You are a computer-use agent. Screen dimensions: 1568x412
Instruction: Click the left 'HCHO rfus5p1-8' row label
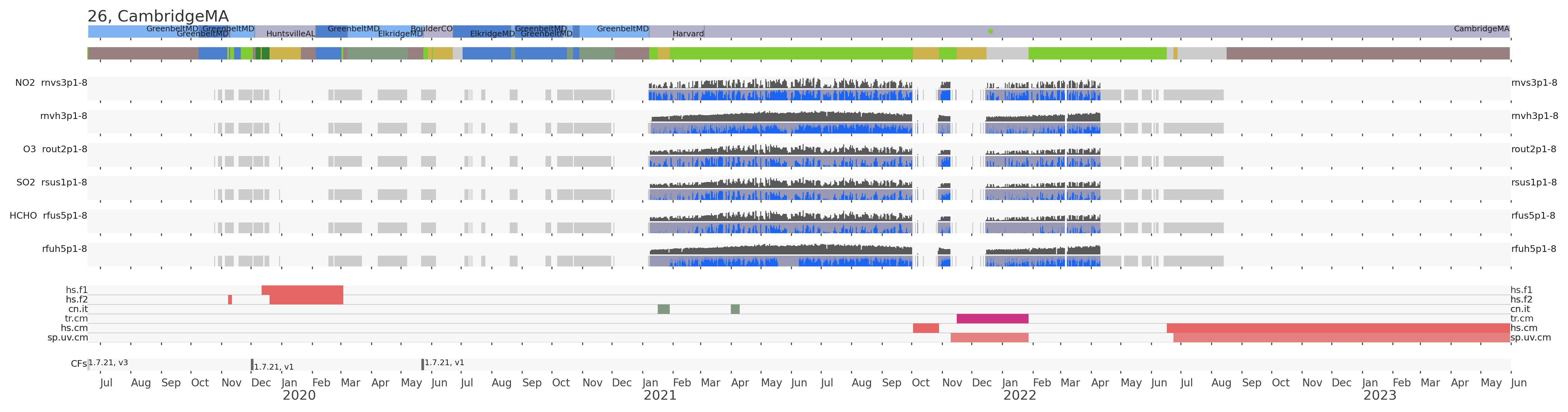coord(48,215)
